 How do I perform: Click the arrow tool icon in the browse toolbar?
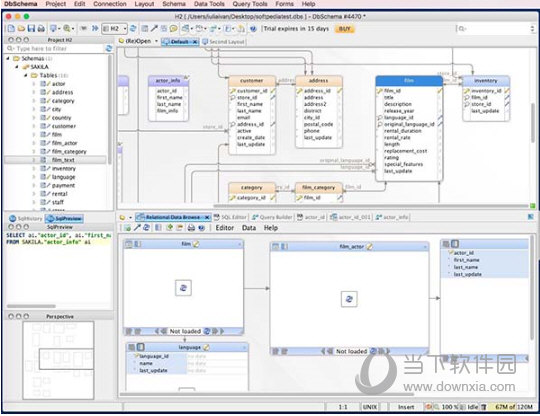[x=137, y=228]
